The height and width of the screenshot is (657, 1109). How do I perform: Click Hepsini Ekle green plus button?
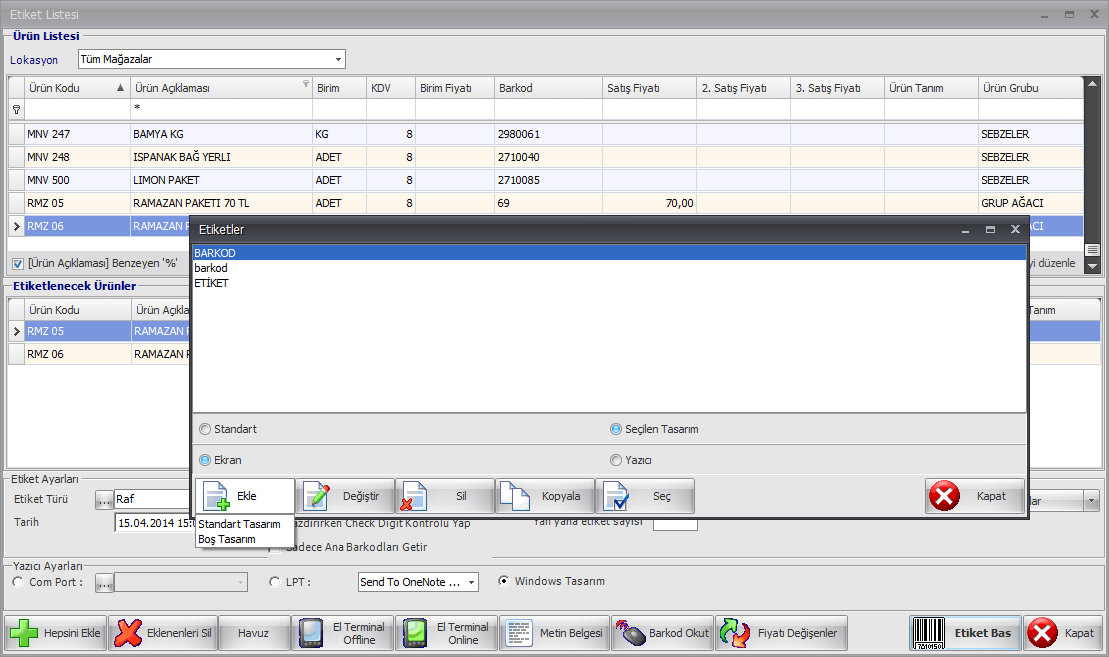pos(56,633)
